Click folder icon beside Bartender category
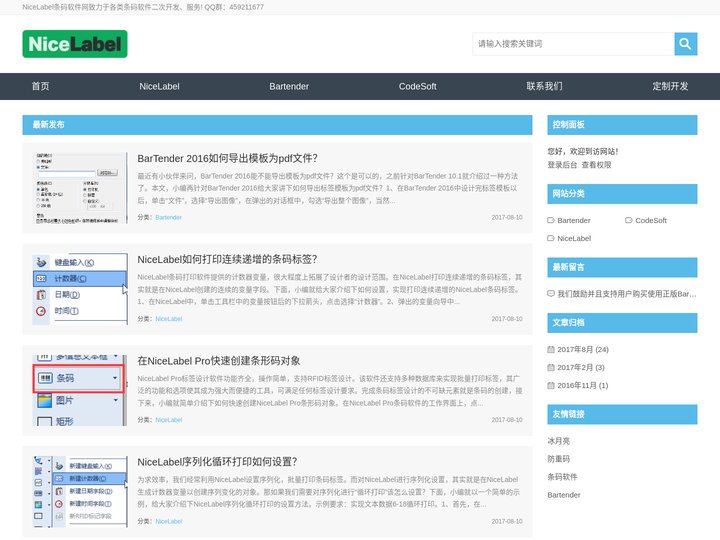The width and height of the screenshot is (720, 540). click(551, 220)
